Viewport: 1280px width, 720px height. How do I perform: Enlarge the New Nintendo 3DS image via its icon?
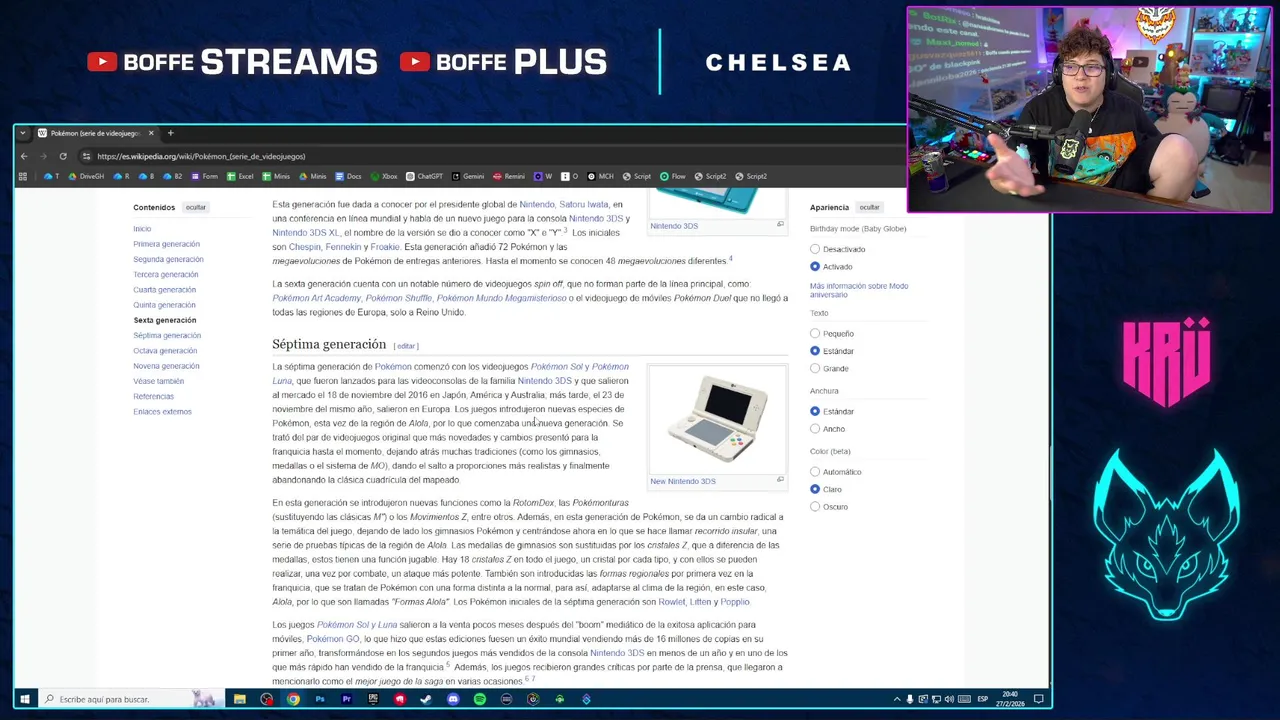[780, 480]
